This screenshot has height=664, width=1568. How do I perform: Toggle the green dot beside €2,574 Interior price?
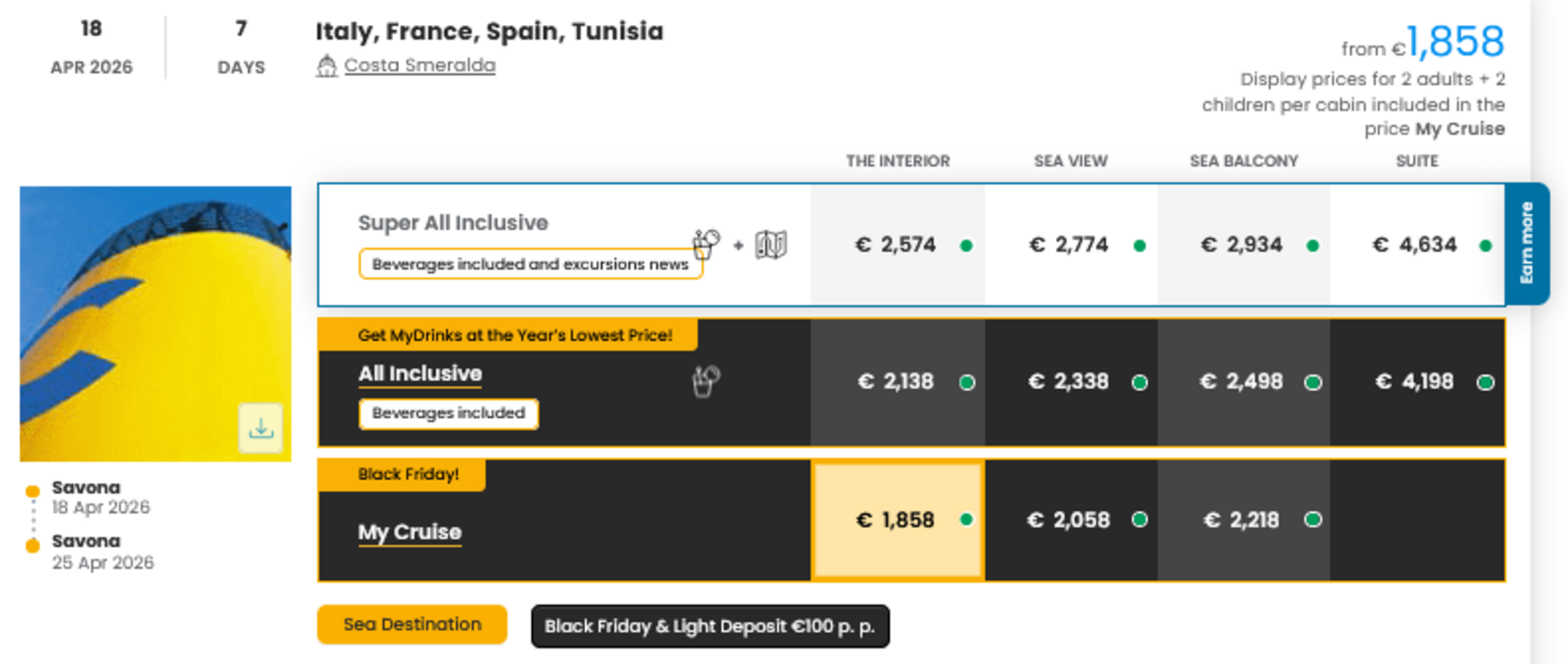point(965,245)
